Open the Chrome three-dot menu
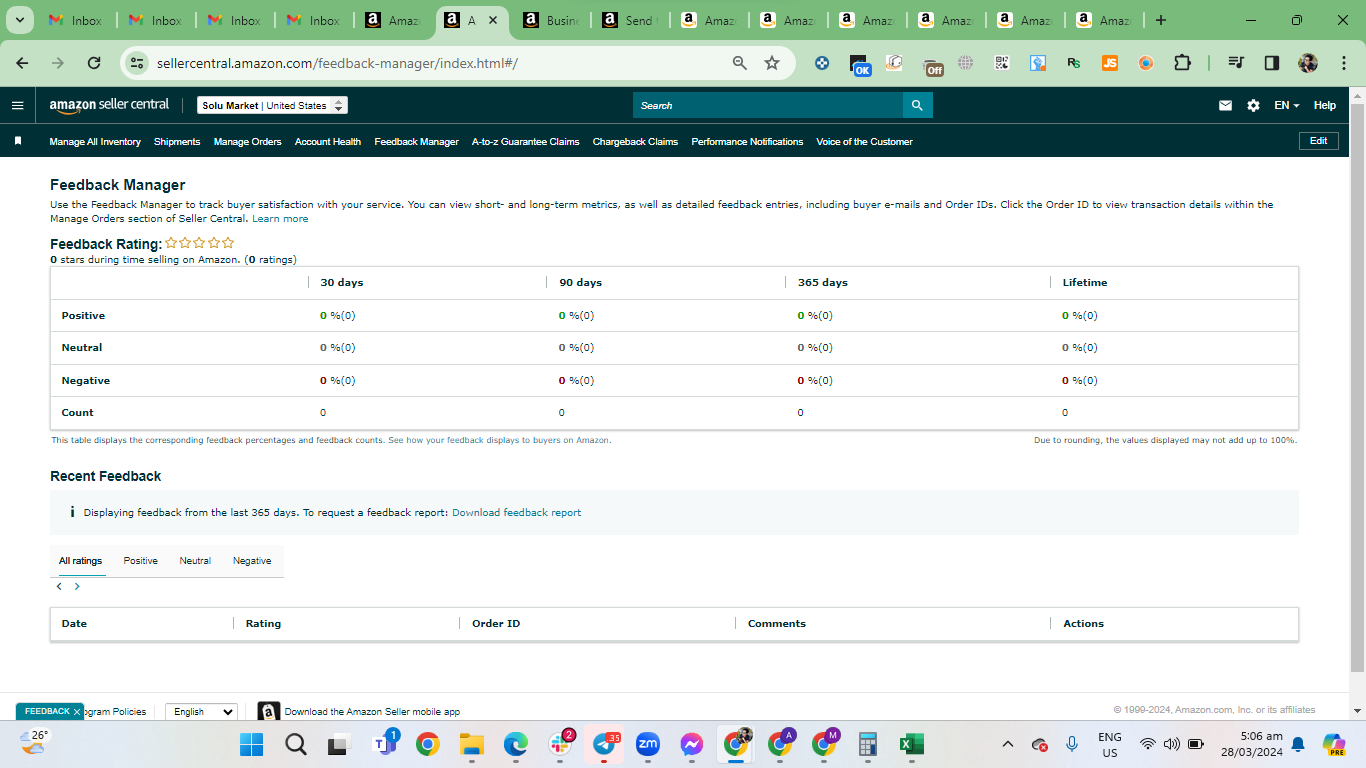This screenshot has width=1366, height=768. [1342, 63]
